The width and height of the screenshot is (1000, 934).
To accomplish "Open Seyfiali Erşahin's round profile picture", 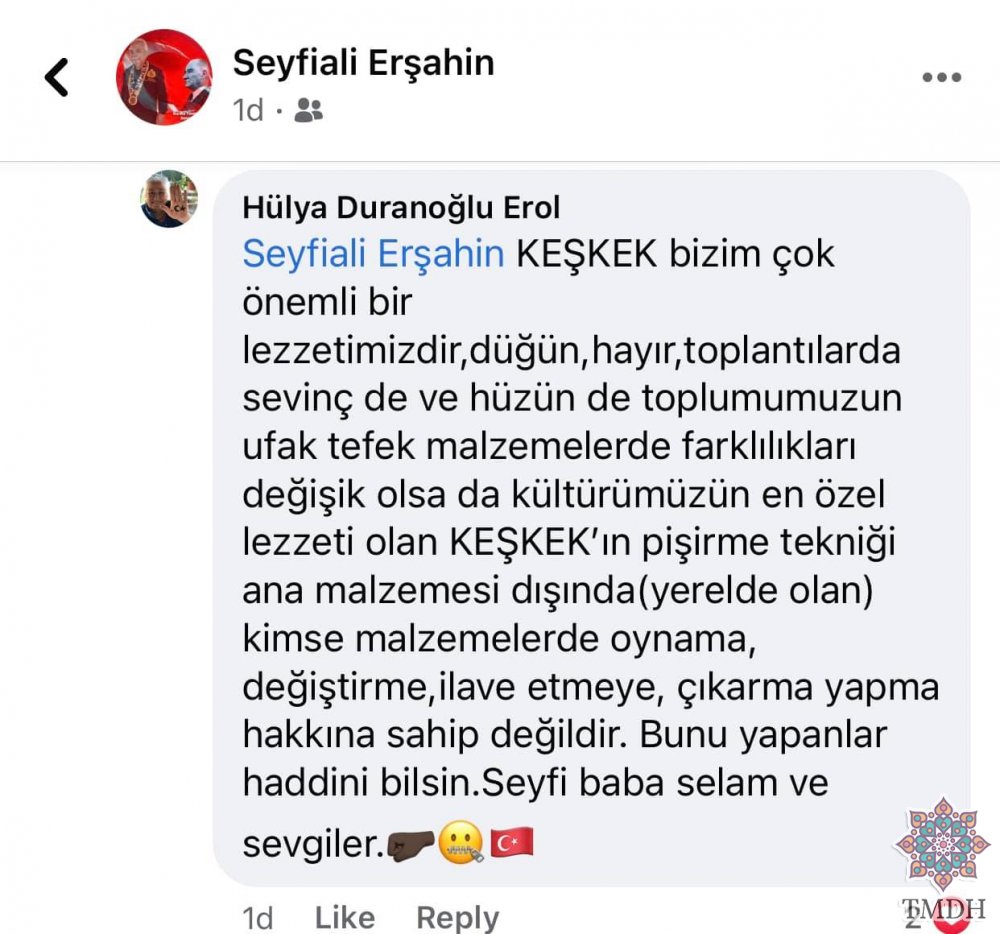I will tap(164, 77).
